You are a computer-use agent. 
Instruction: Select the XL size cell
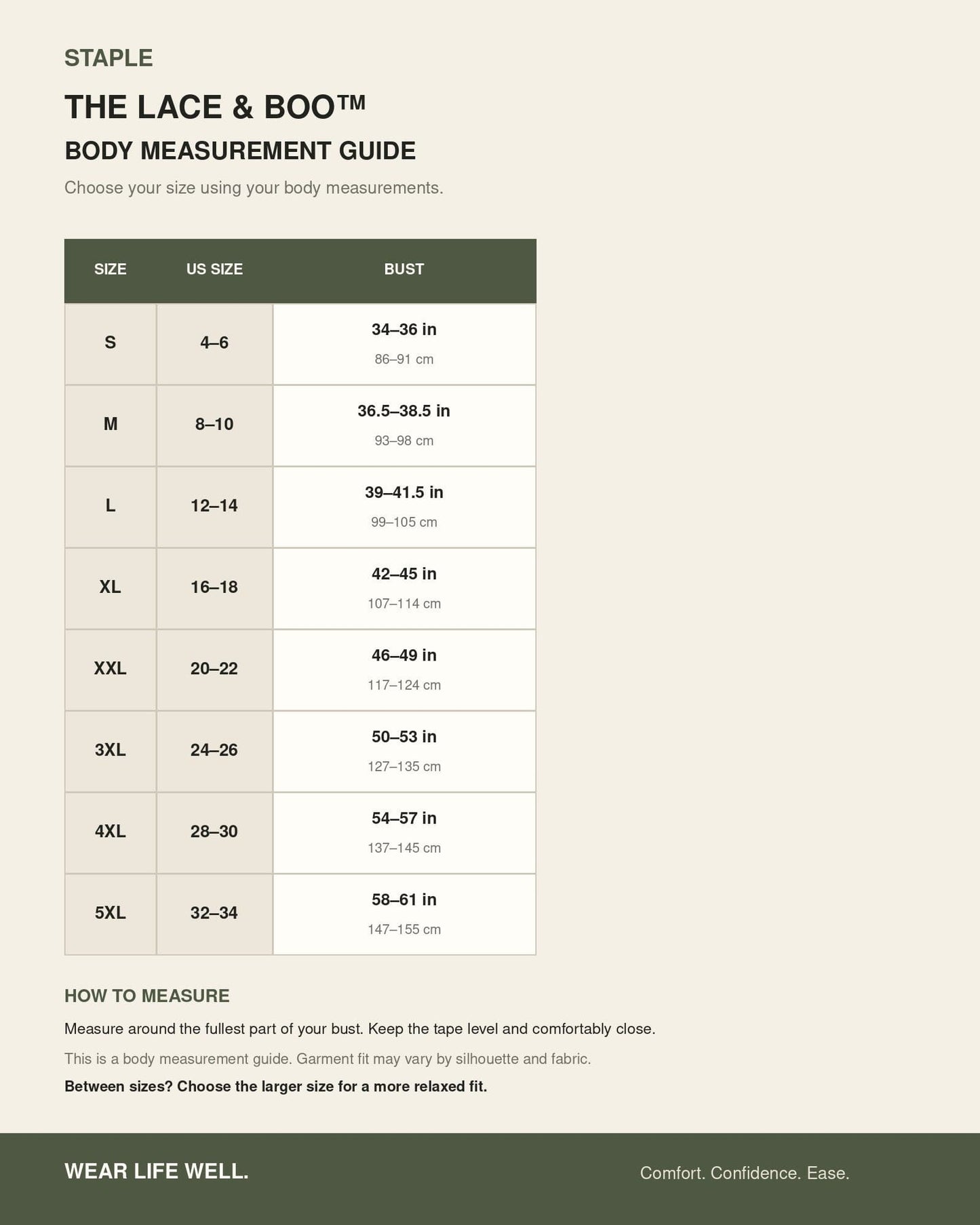tap(111, 588)
